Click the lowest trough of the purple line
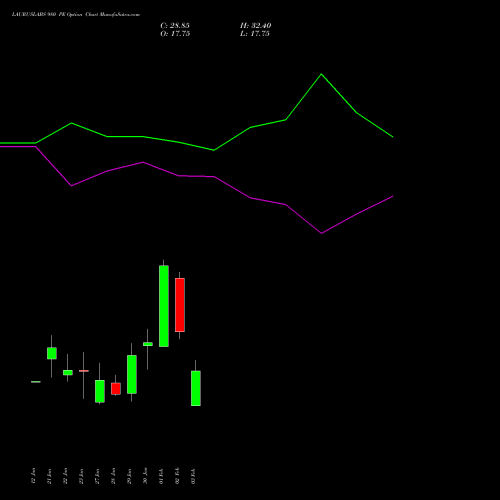Viewport: 500px width, 500px height. tap(321, 233)
